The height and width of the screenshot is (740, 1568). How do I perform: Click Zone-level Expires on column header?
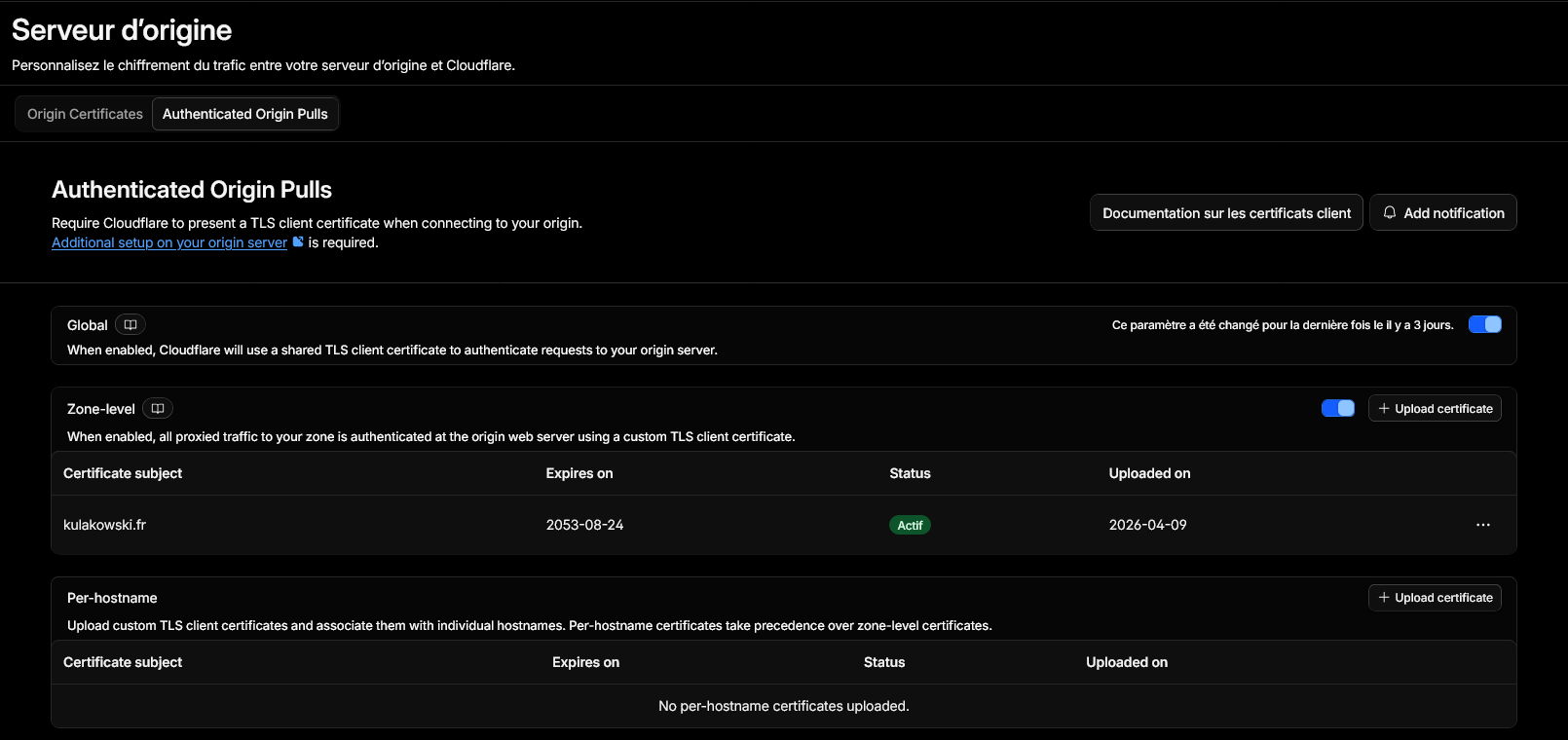(x=579, y=473)
